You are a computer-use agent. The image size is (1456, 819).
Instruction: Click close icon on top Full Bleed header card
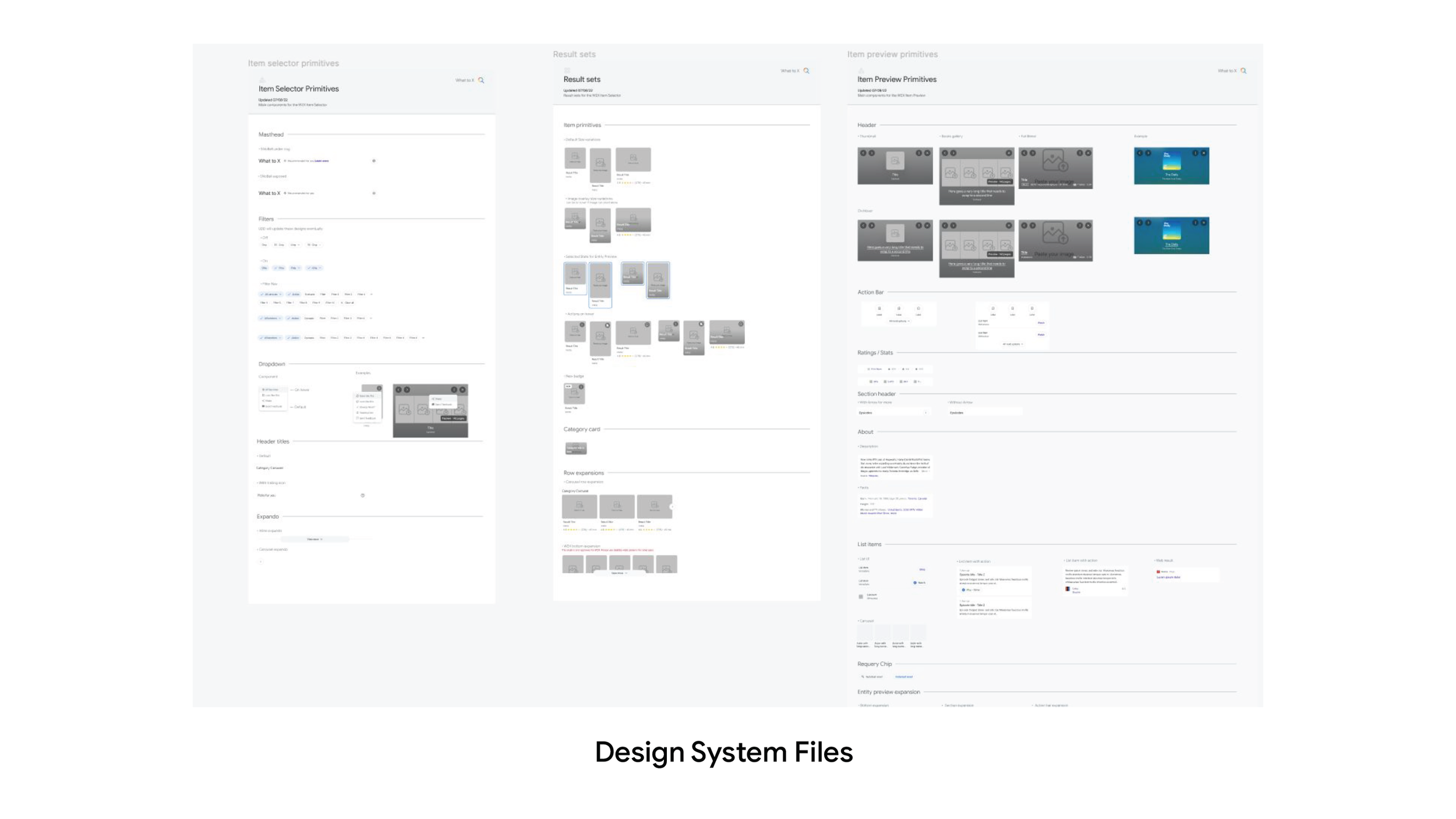pyautogui.click(x=1088, y=153)
